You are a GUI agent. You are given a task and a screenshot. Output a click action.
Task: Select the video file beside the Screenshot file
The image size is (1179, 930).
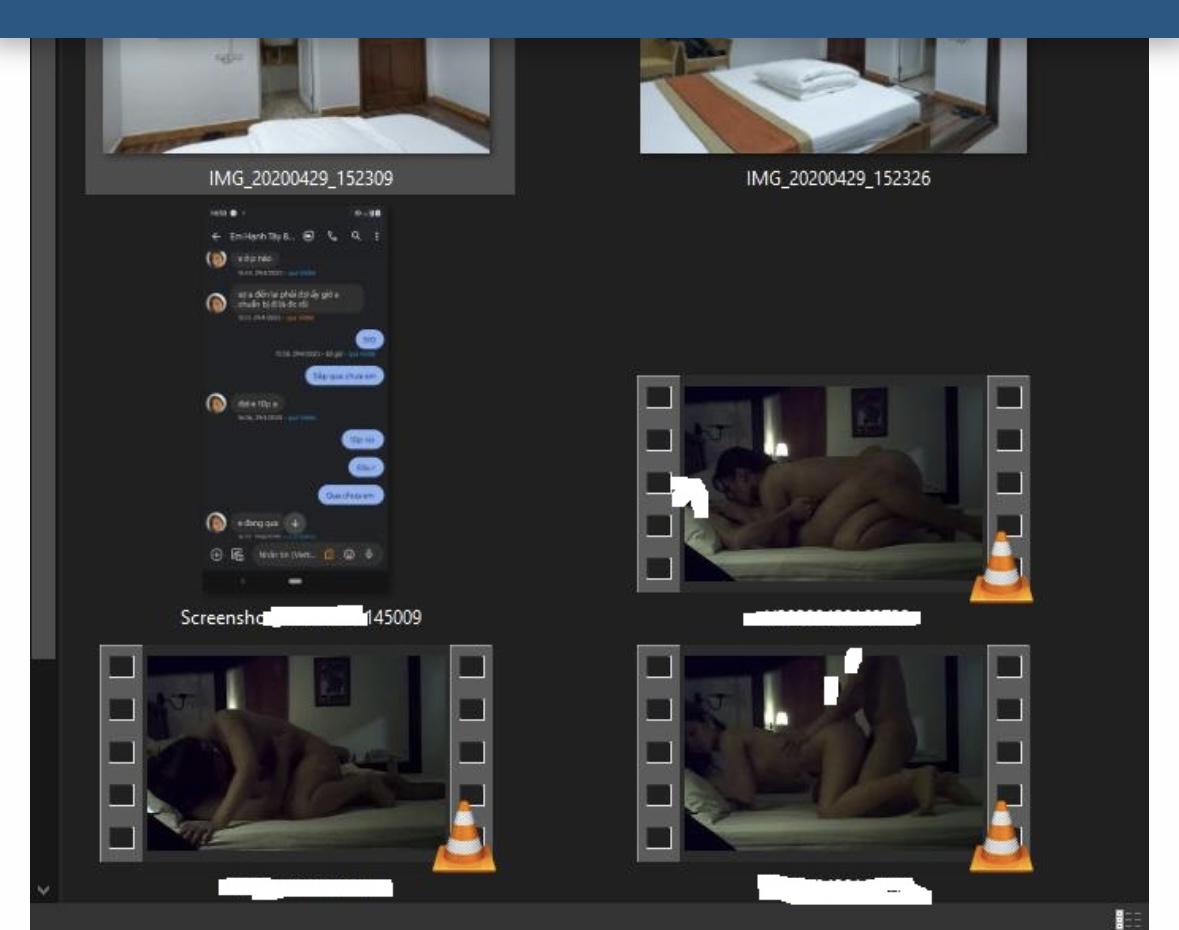click(833, 483)
